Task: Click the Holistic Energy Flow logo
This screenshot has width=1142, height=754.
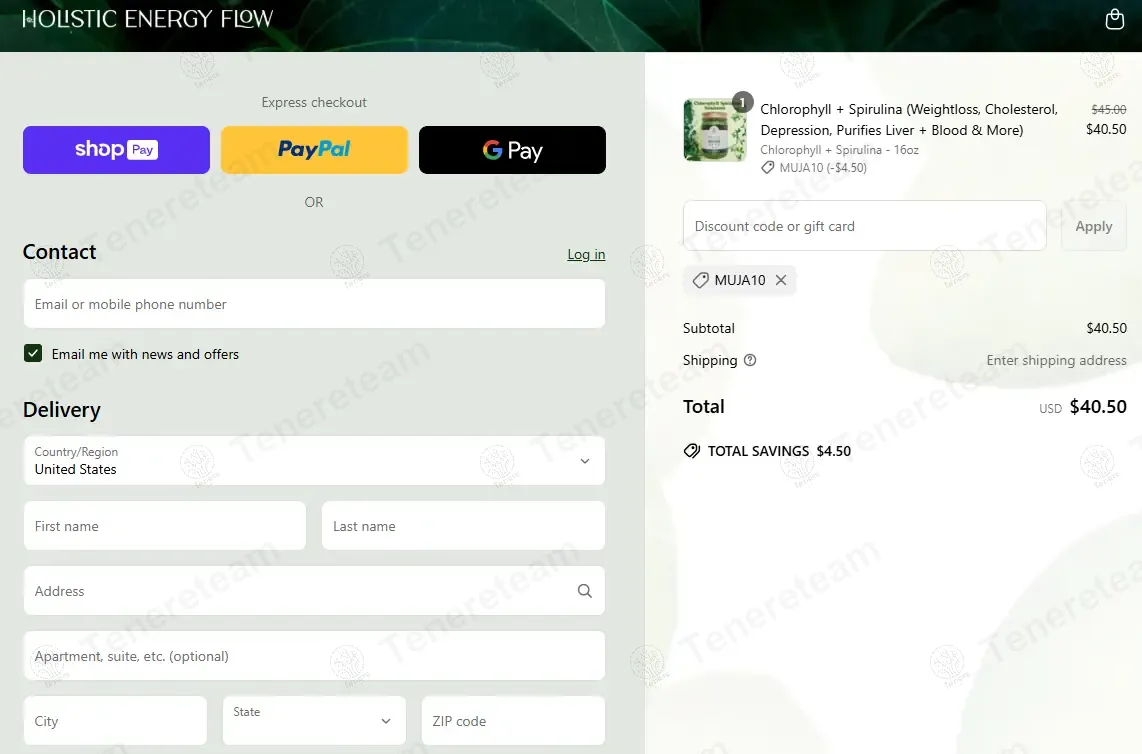Action: coord(148,18)
